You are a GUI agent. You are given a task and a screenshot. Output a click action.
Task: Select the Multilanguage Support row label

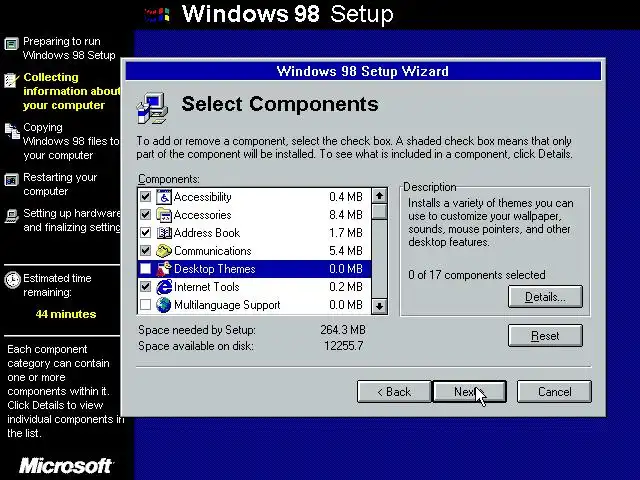point(227,305)
